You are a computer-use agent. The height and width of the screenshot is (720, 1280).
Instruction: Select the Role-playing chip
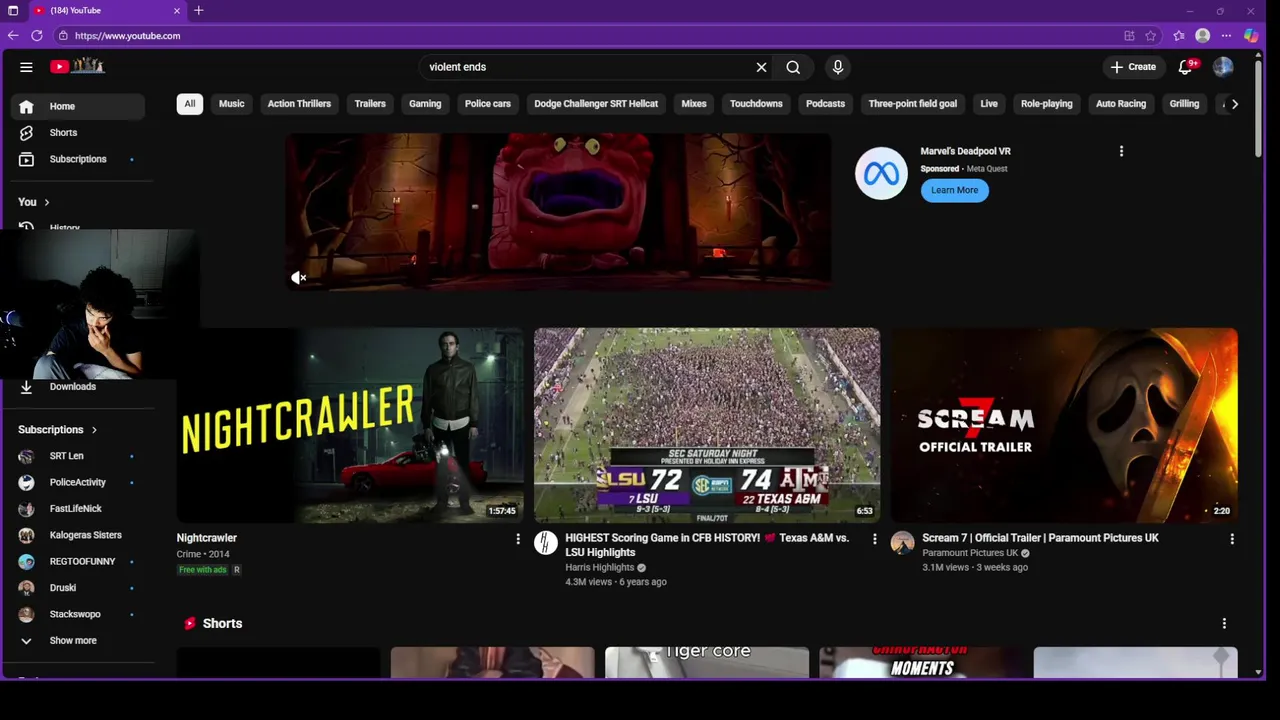tap(1047, 104)
